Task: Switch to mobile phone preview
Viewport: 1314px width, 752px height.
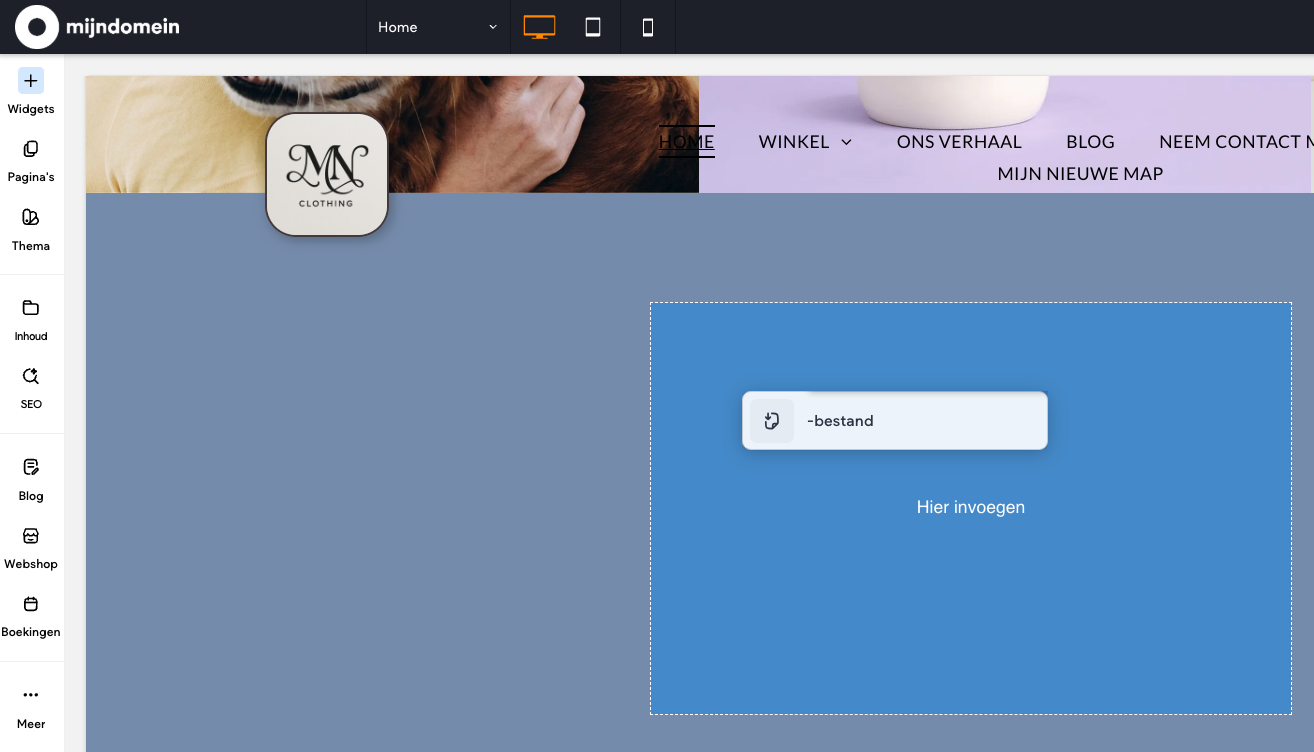Action: (648, 27)
